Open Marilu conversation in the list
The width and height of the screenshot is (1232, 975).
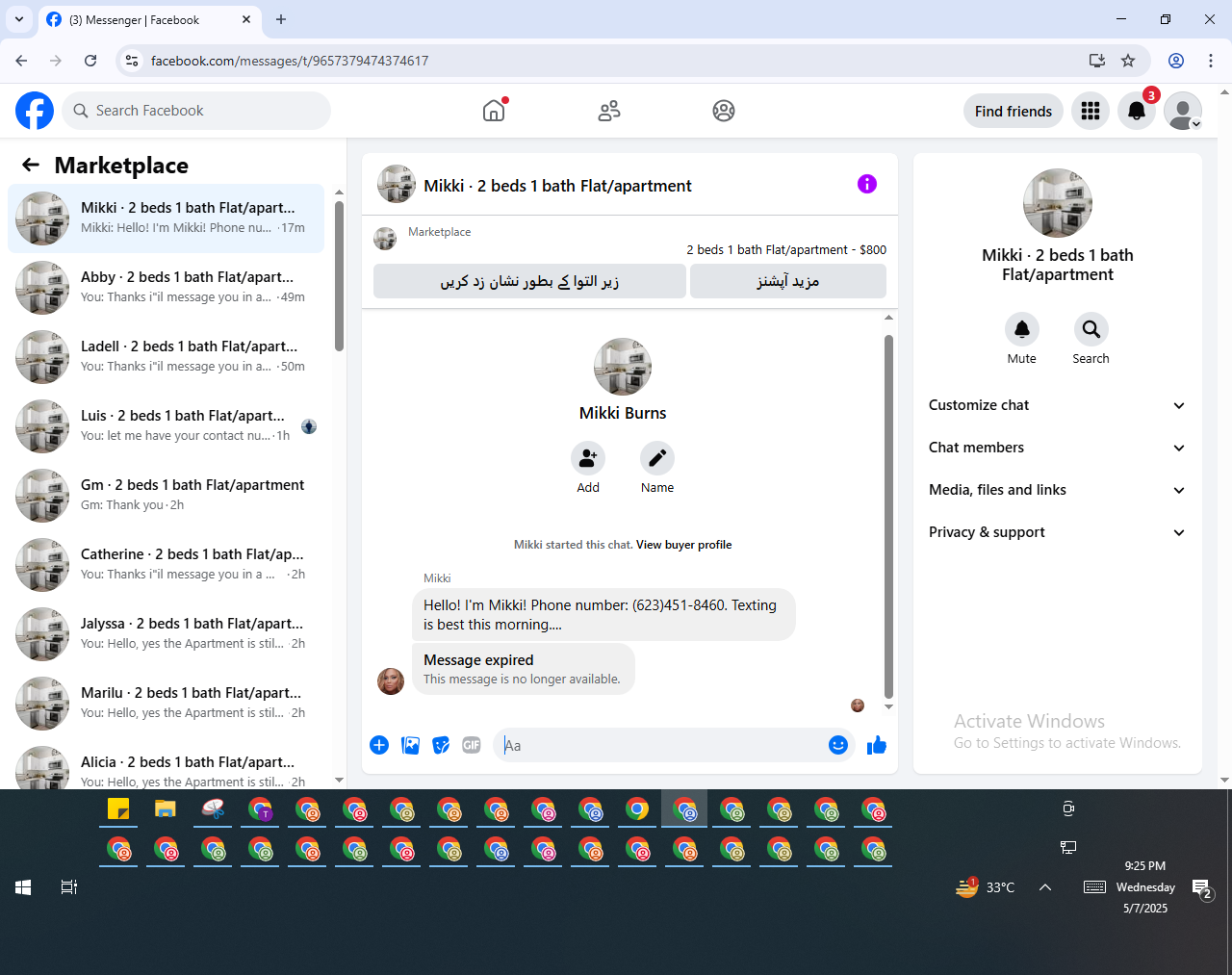pyautogui.click(x=167, y=704)
